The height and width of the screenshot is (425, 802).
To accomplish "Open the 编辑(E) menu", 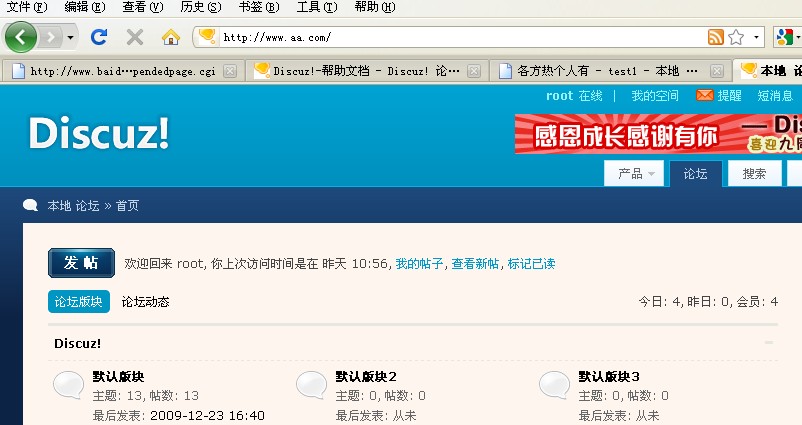I will pyautogui.click(x=84, y=7).
